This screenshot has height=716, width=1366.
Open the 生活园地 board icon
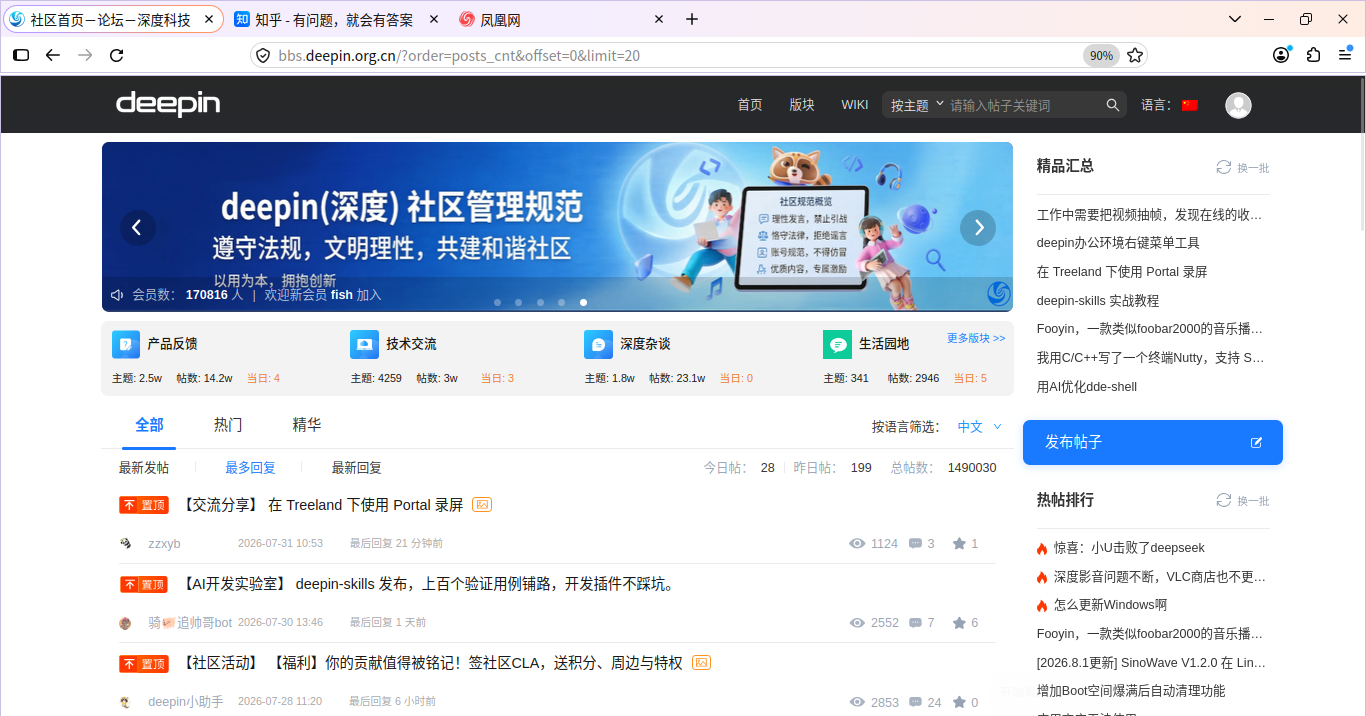click(837, 344)
